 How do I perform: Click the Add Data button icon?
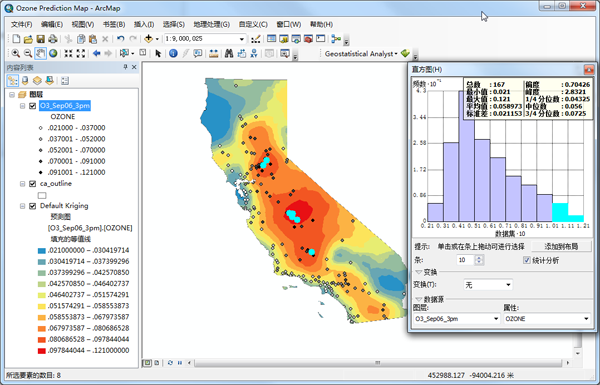pos(148,39)
